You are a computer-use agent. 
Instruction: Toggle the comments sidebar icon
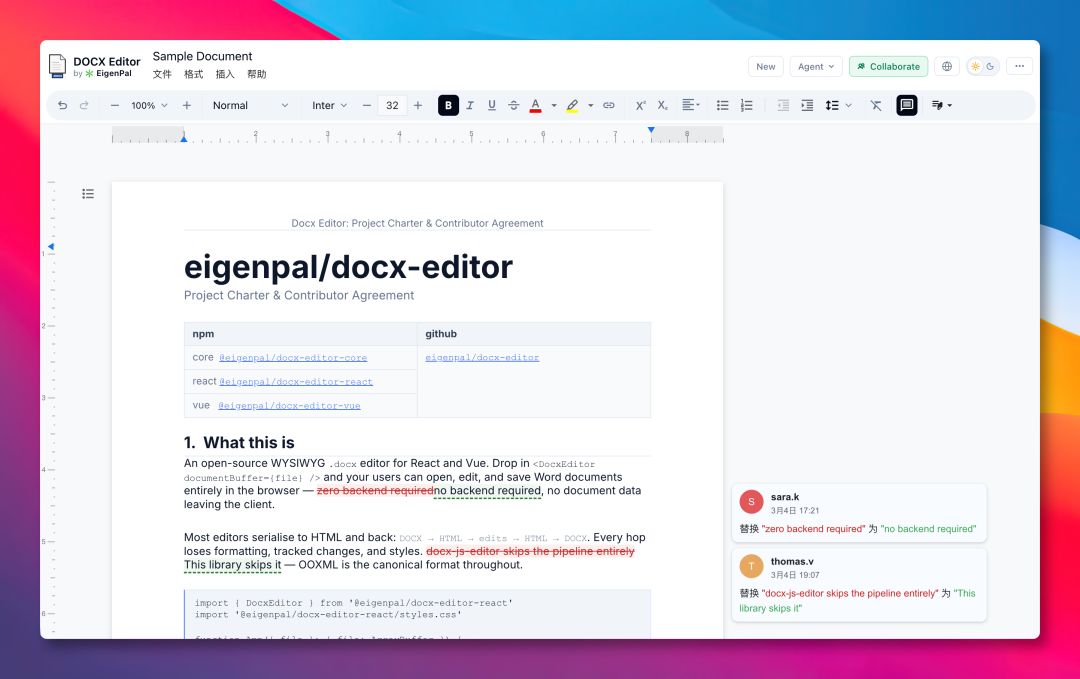[x=907, y=105]
